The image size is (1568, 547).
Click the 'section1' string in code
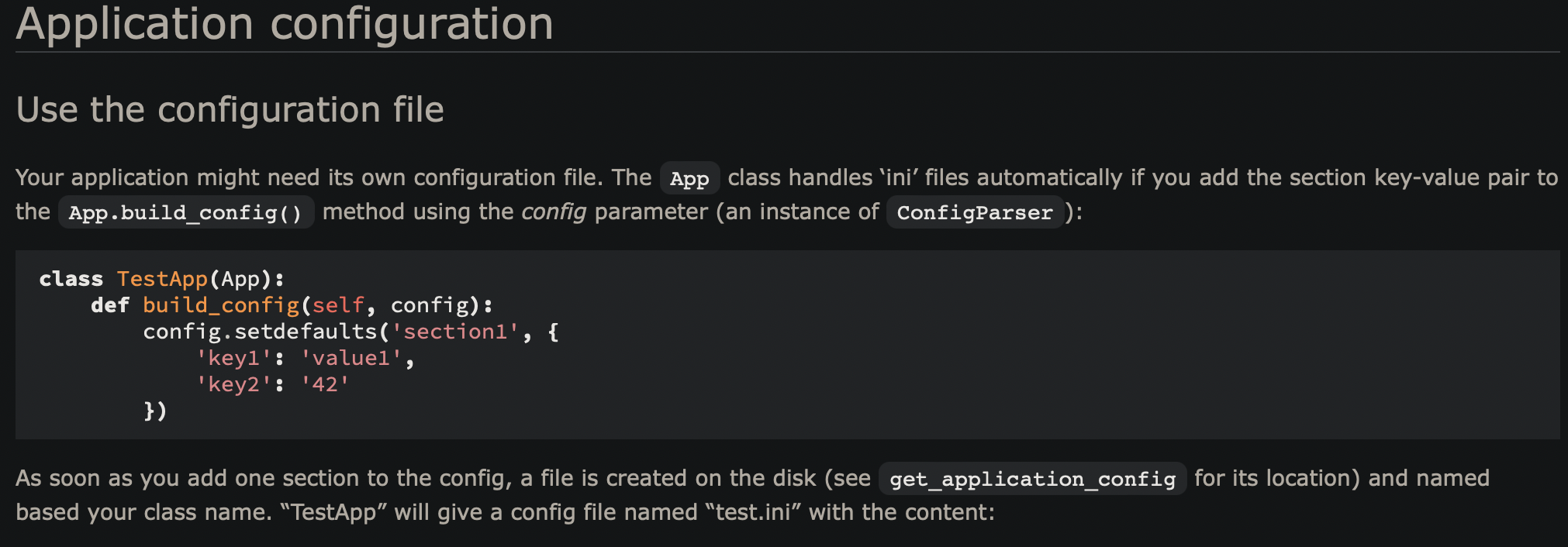coord(455,332)
